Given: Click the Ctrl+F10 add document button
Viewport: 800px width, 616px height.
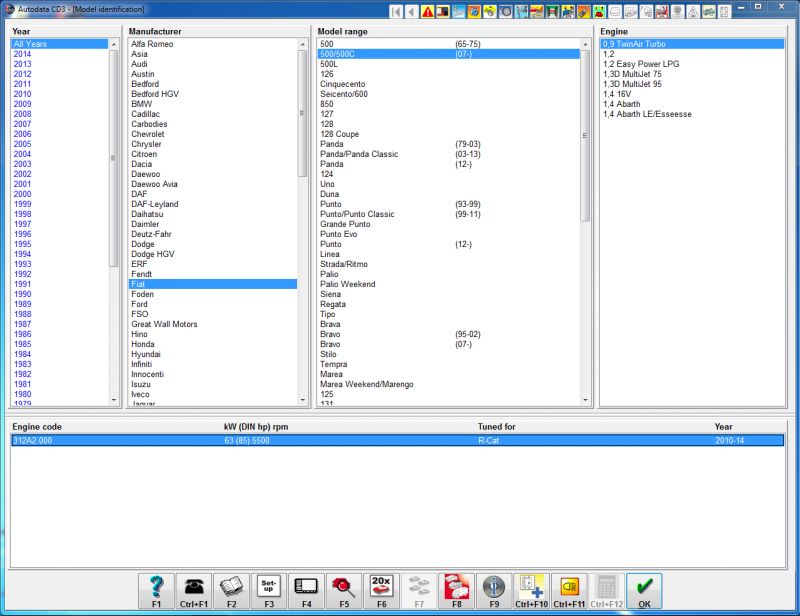Looking at the screenshot, I should 532,591.
